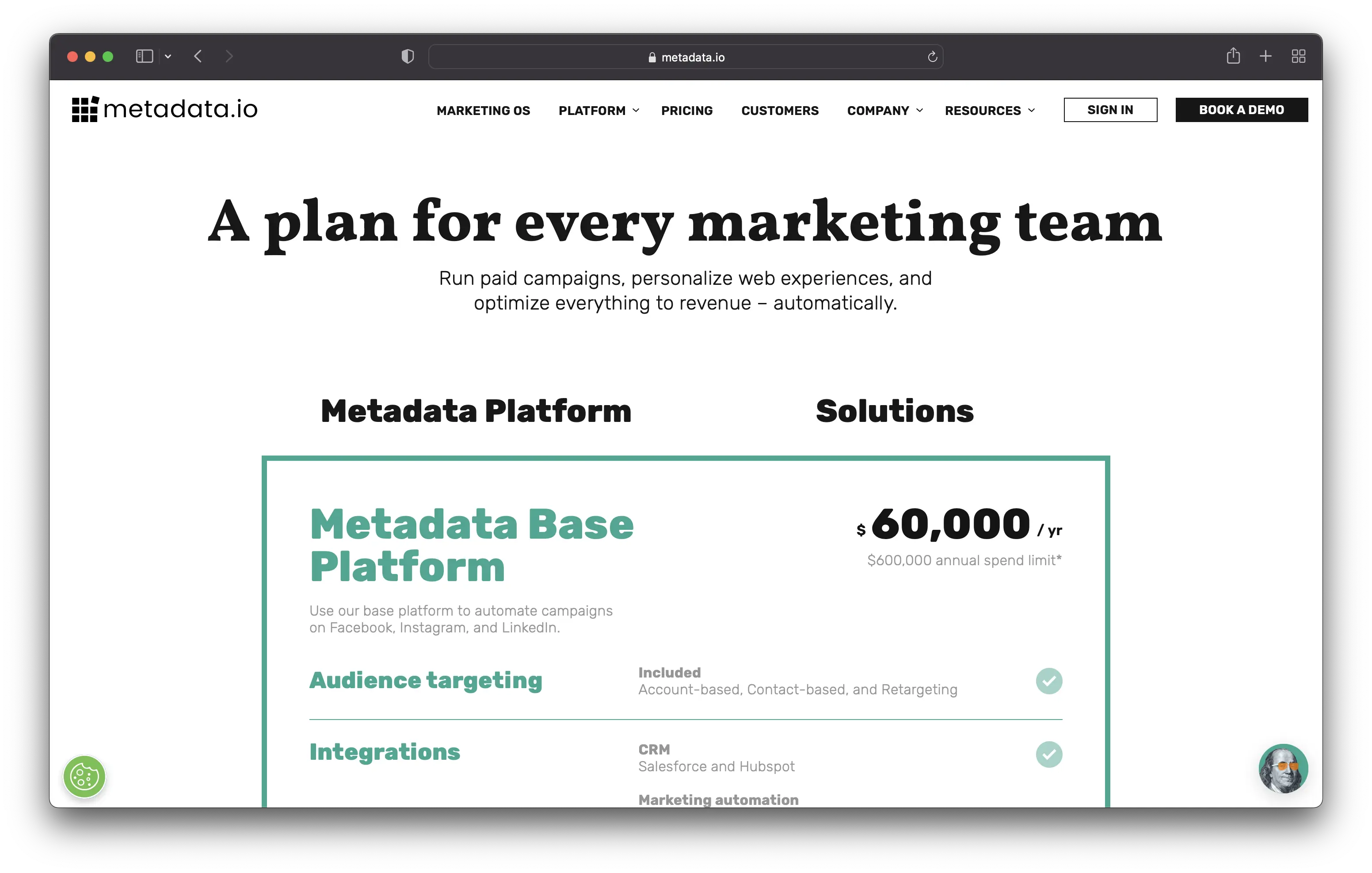Click the Audience targeting checkmark icon
This screenshot has width=1372, height=873.
1048,681
